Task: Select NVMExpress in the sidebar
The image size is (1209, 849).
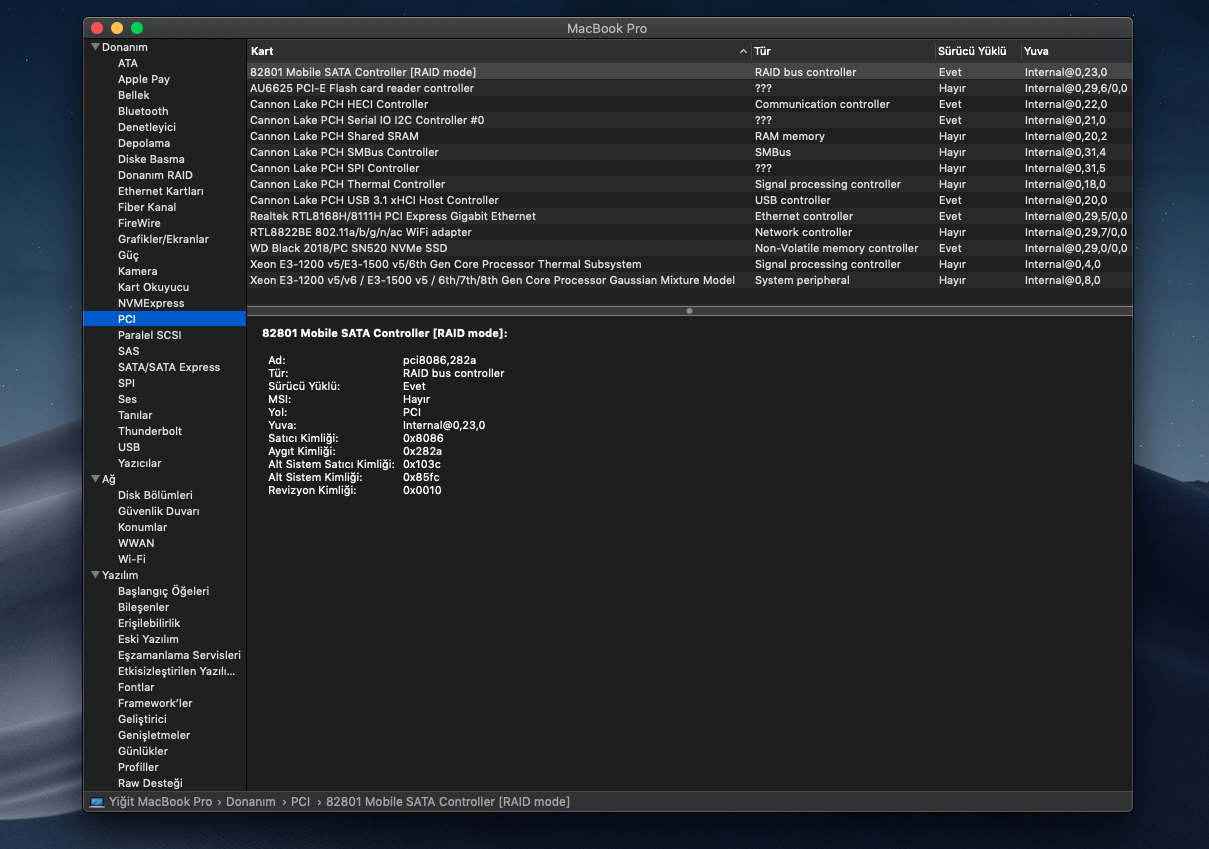Action: (151, 303)
